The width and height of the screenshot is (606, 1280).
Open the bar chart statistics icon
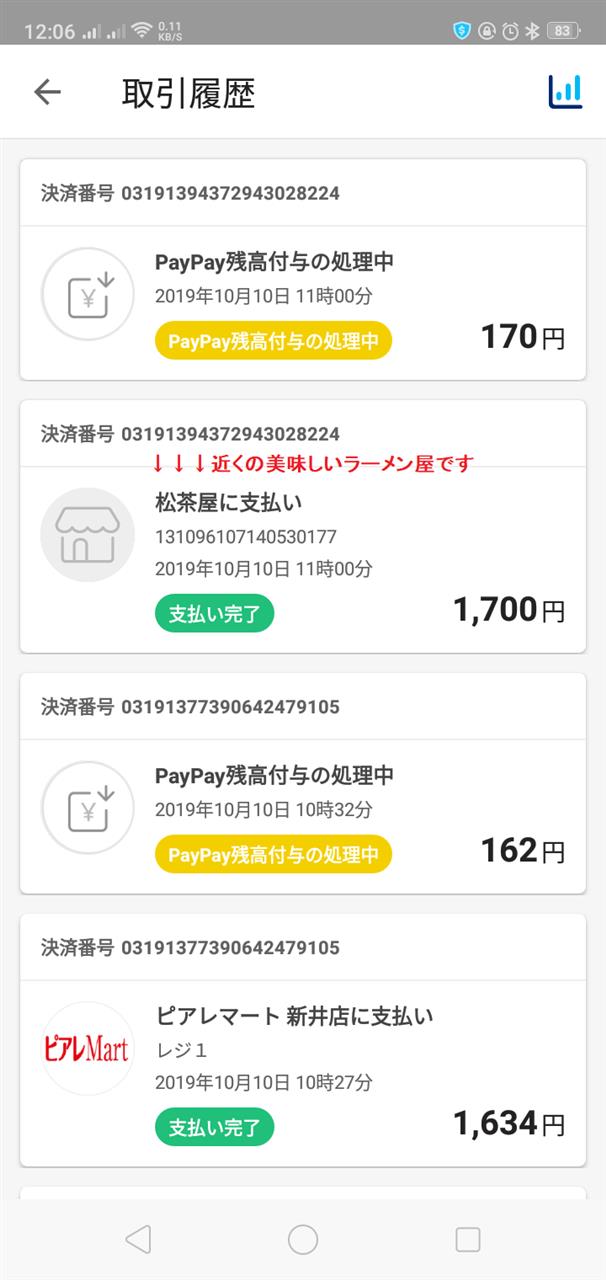click(x=565, y=92)
